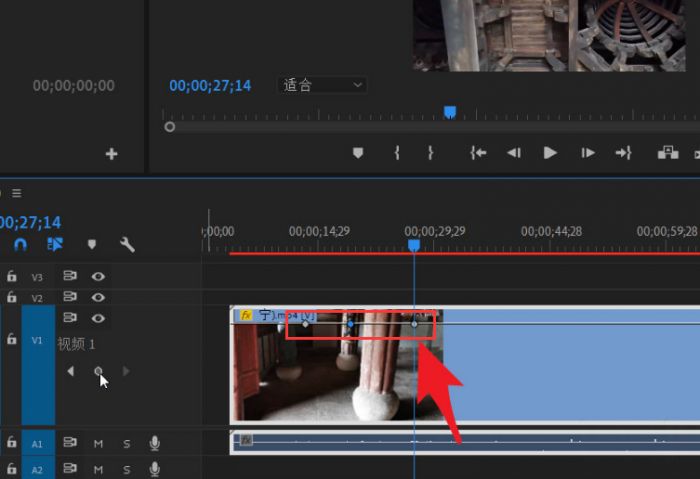
Task: Solo the A1 audio track
Action: [127, 442]
